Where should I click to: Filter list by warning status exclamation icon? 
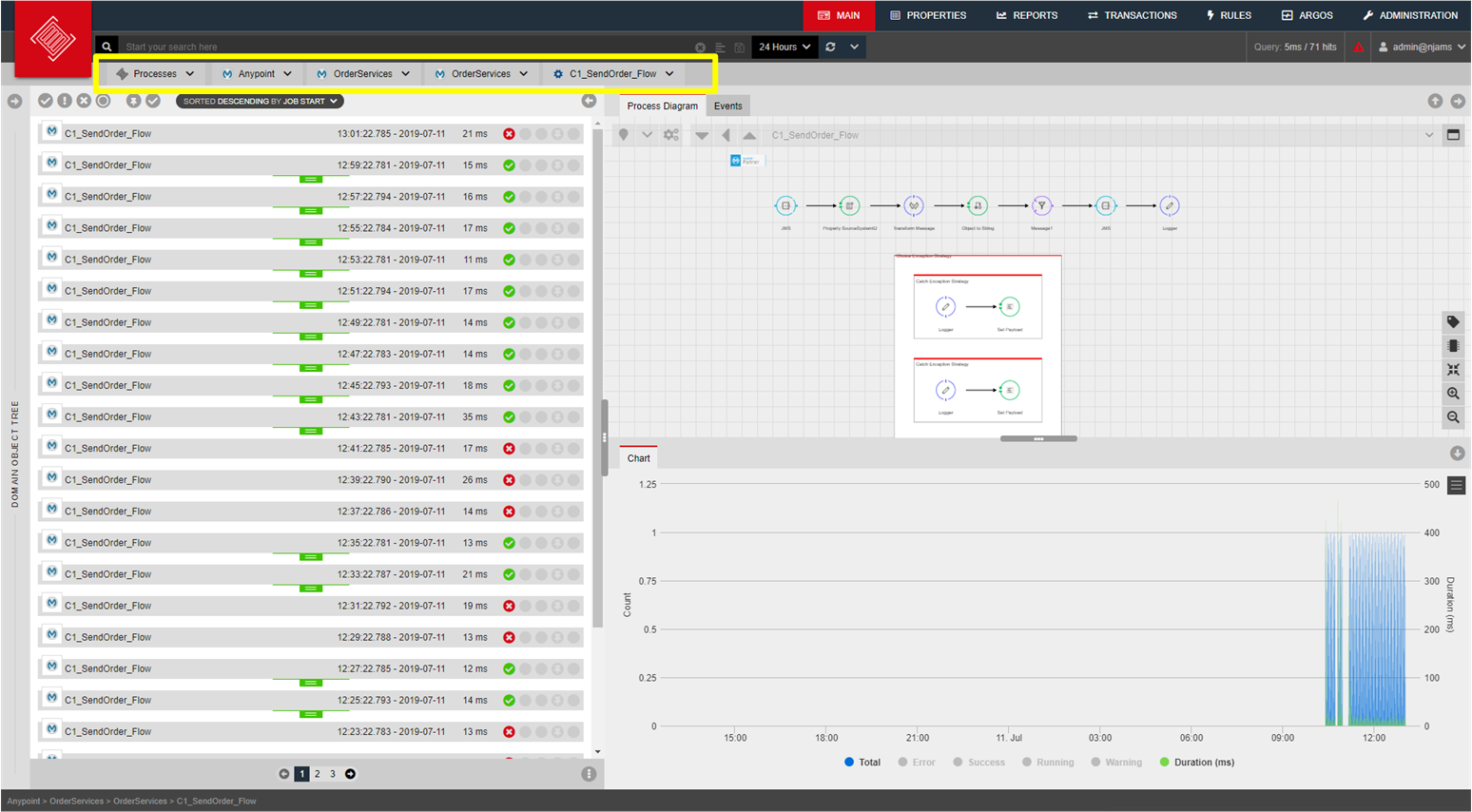pos(65,101)
